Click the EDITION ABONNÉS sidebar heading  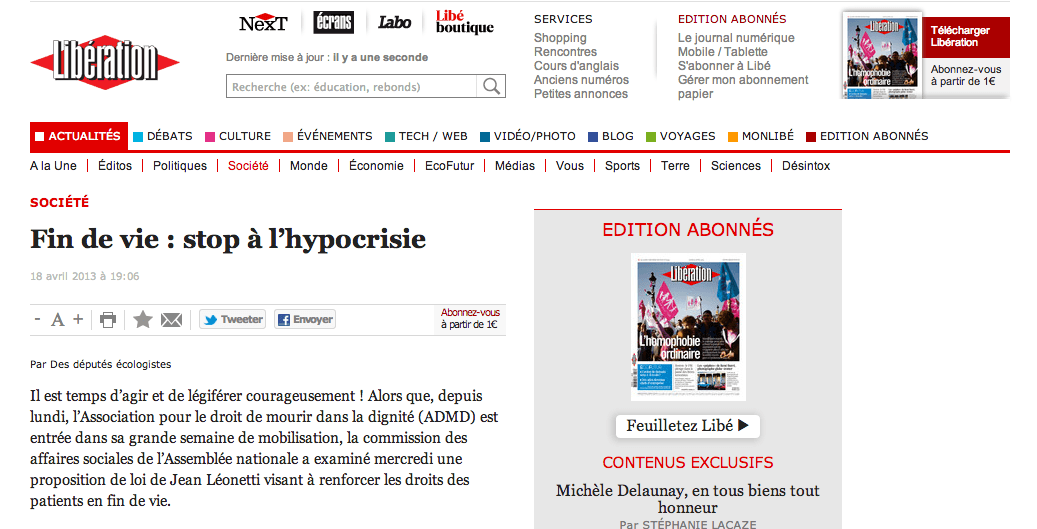click(688, 229)
